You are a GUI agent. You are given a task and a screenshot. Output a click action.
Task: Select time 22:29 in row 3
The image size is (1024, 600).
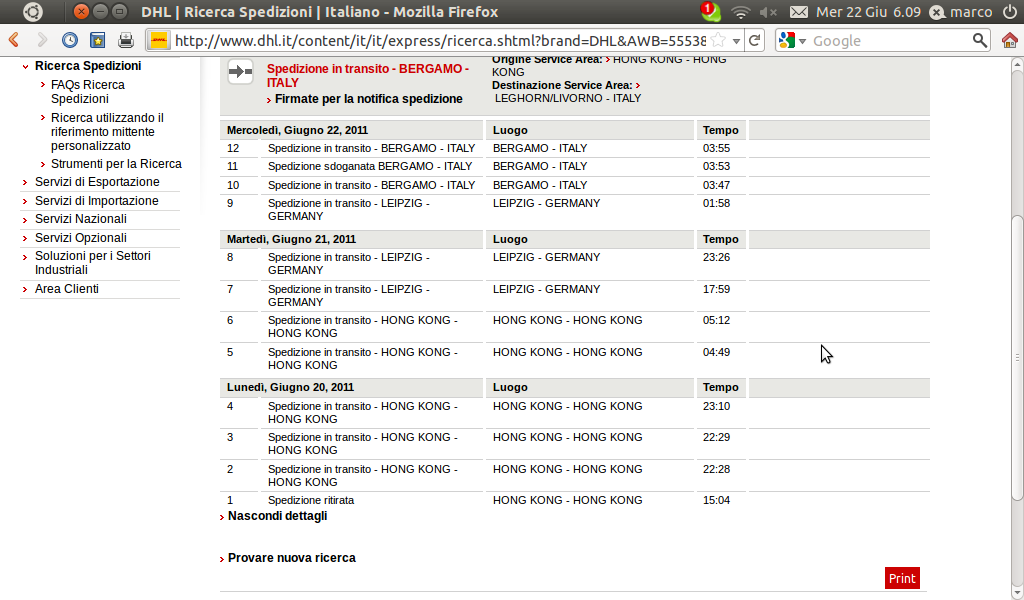point(716,437)
